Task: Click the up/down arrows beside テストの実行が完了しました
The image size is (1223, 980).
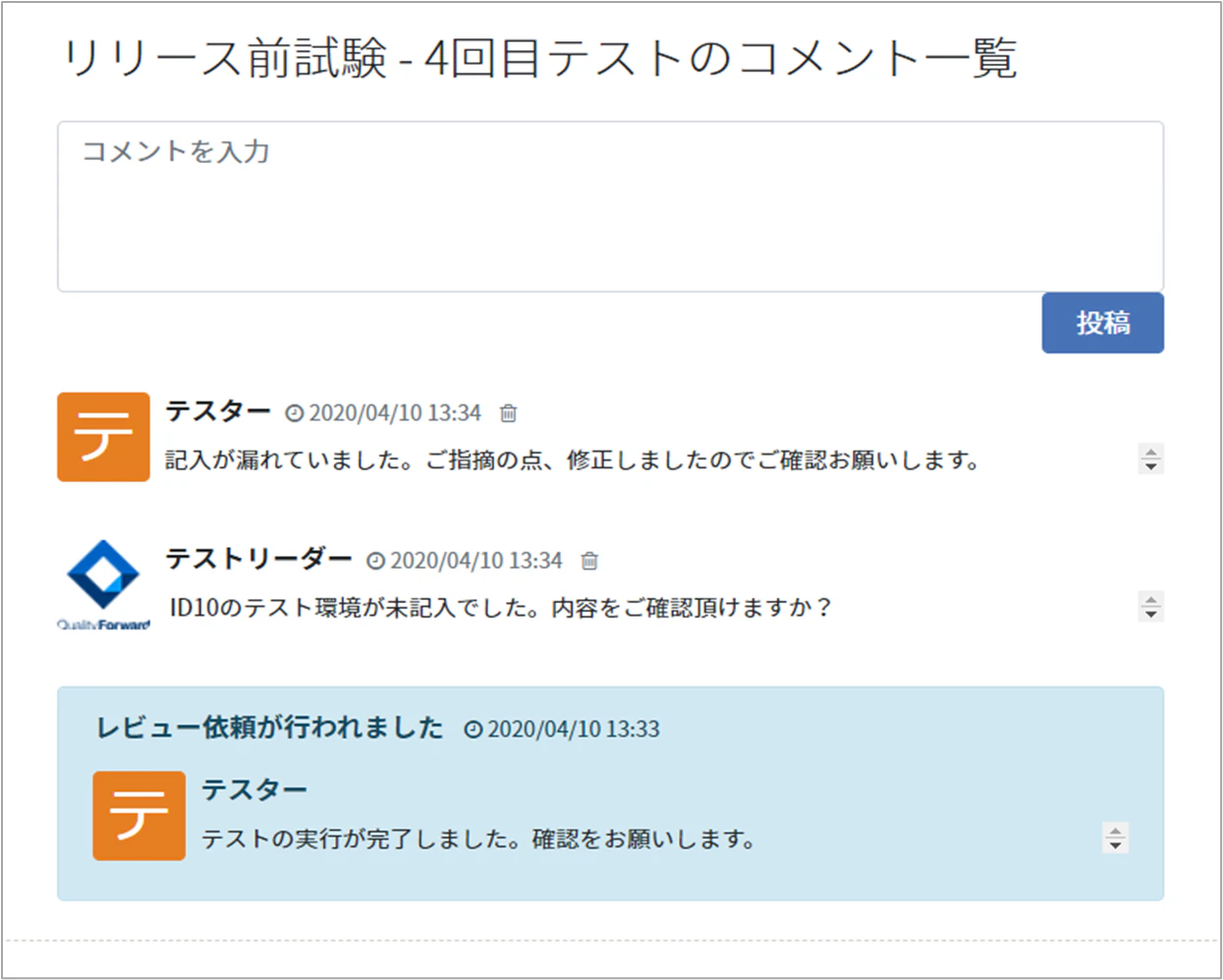Action: pyautogui.click(x=1115, y=838)
